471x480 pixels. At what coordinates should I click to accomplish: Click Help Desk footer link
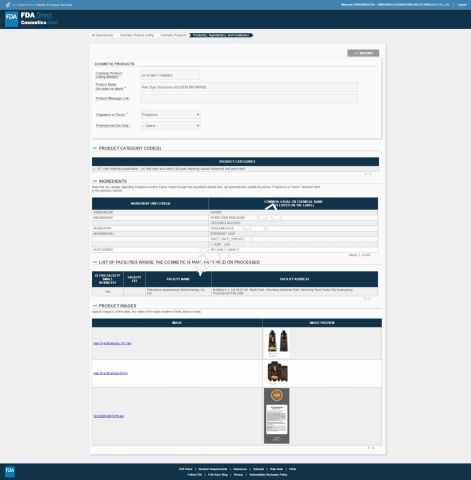coord(276,469)
